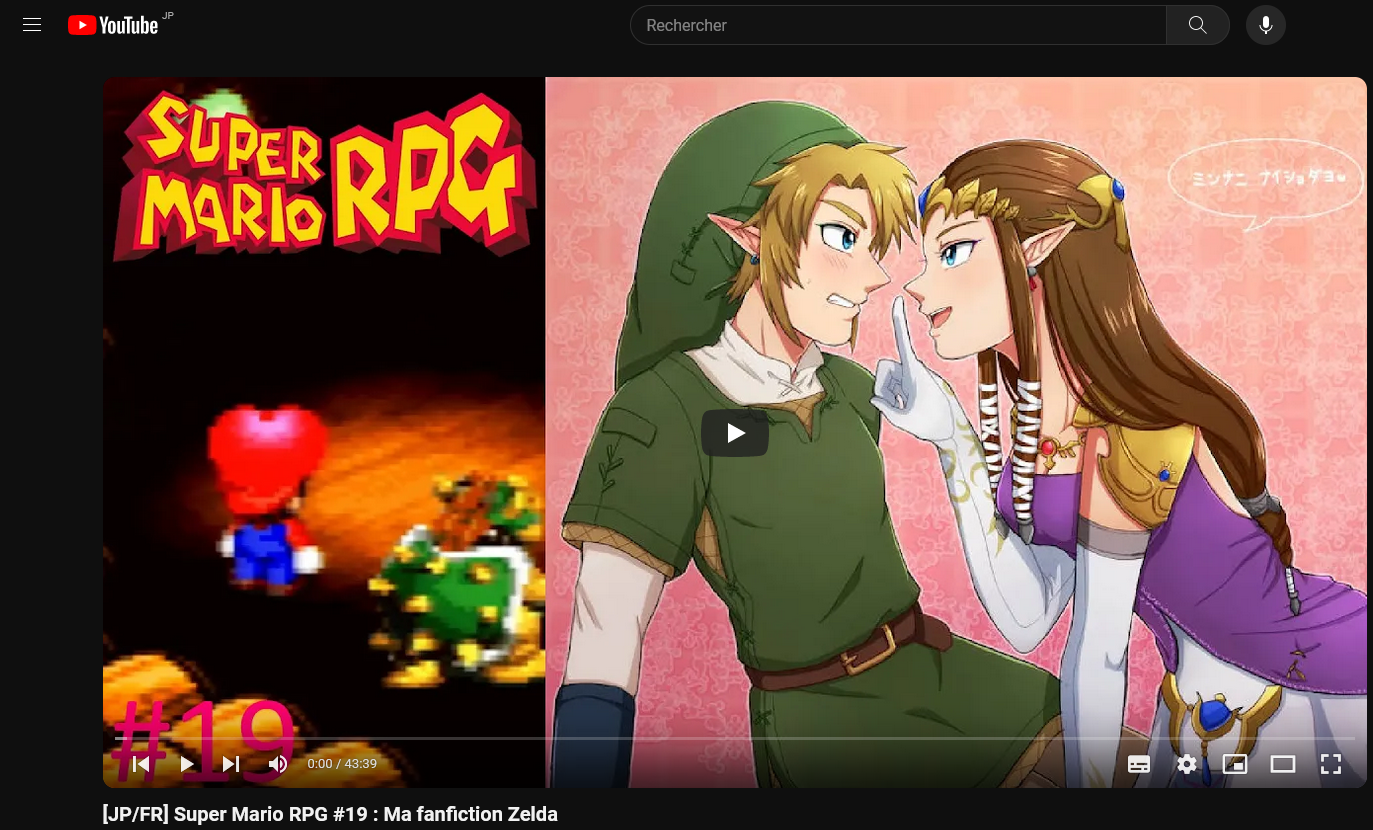
Task: Click the 0:00 / 43:39 time display
Action: click(x=342, y=764)
